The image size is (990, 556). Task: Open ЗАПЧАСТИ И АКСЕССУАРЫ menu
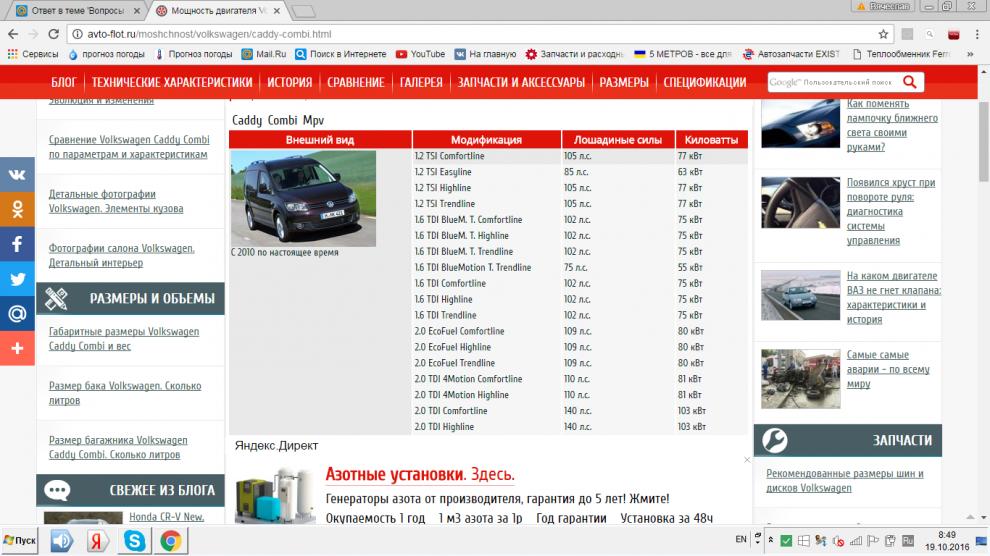click(521, 83)
